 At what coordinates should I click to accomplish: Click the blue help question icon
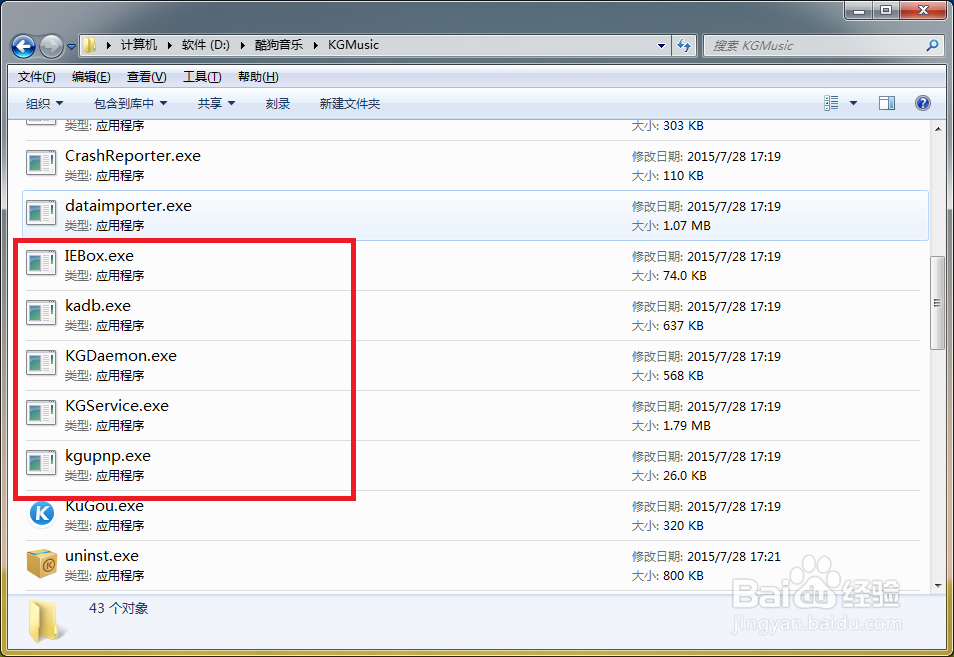click(x=922, y=103)
